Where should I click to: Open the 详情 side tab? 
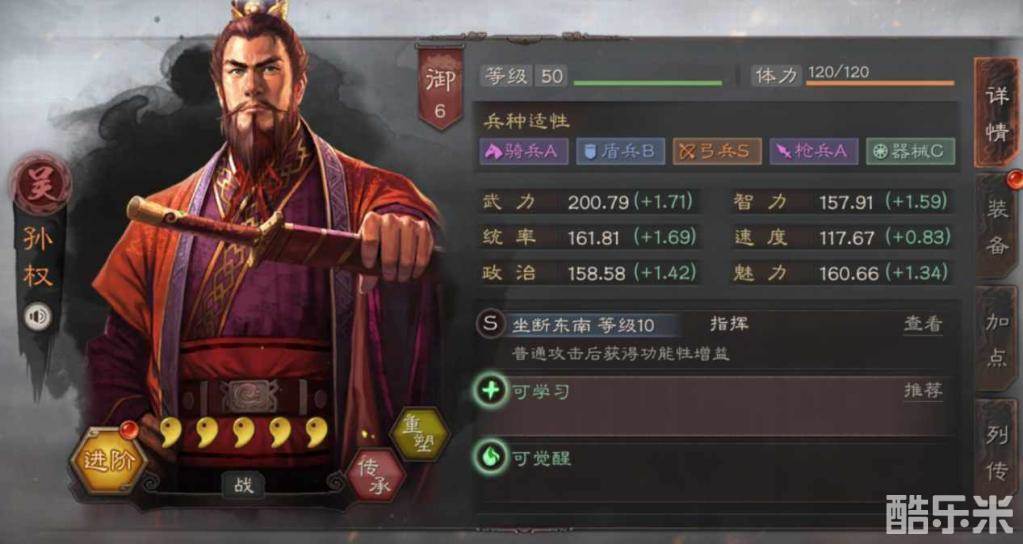(996, 113)
